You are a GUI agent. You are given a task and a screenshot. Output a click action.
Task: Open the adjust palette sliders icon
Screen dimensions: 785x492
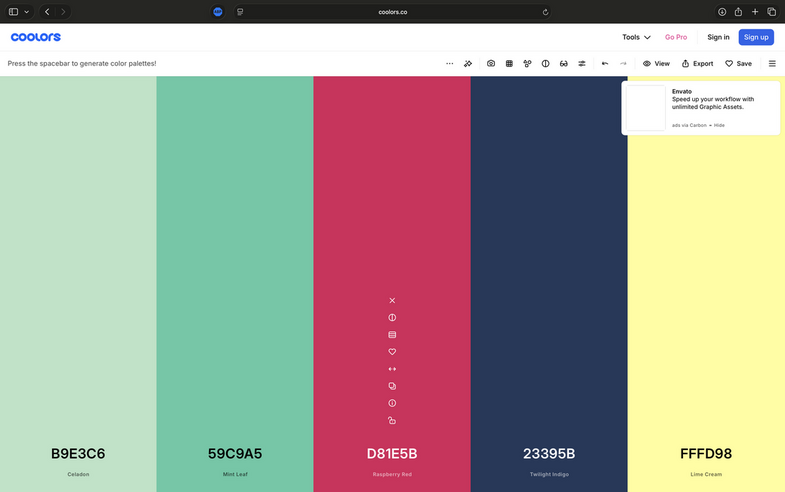pyautogui.click(x=582, y=63)
